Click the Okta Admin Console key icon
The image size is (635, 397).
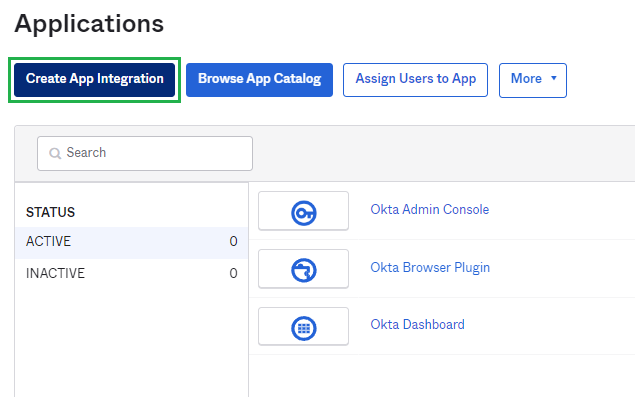pos(303,213)
